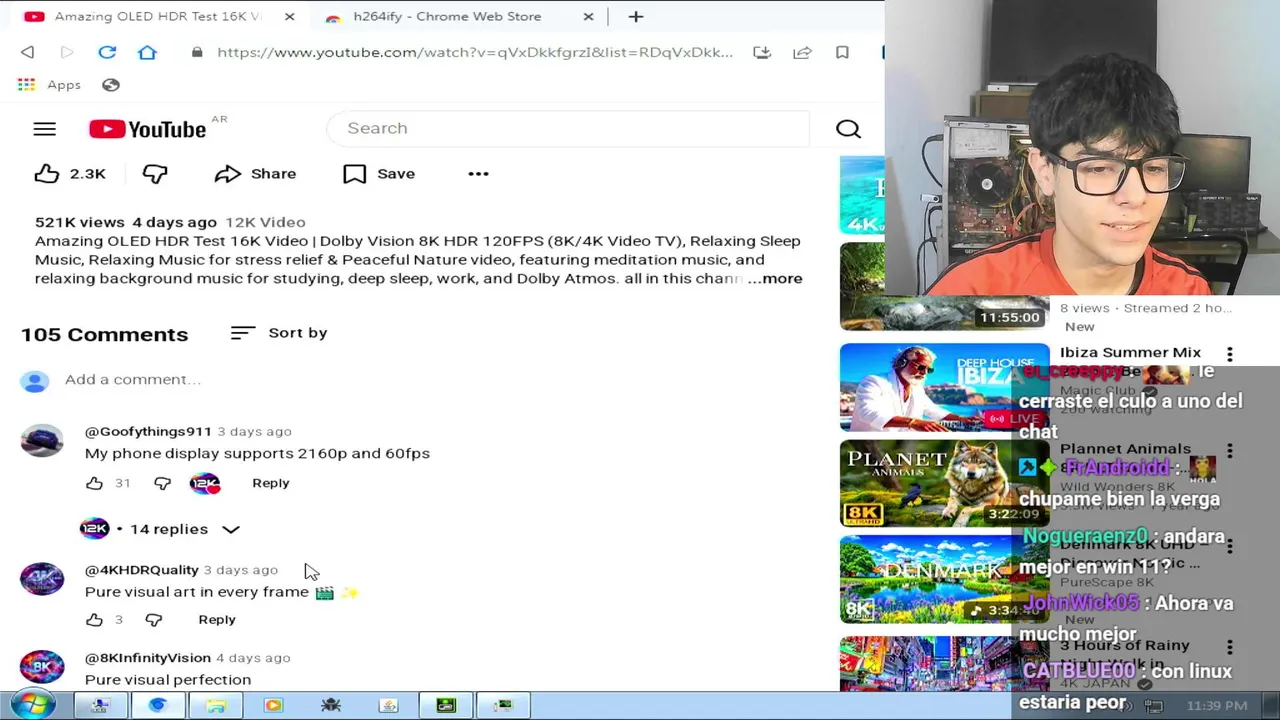Viewport: 1280px width, 720px height.
Task: View site info via the padlock icon
Action: point(197,52)
